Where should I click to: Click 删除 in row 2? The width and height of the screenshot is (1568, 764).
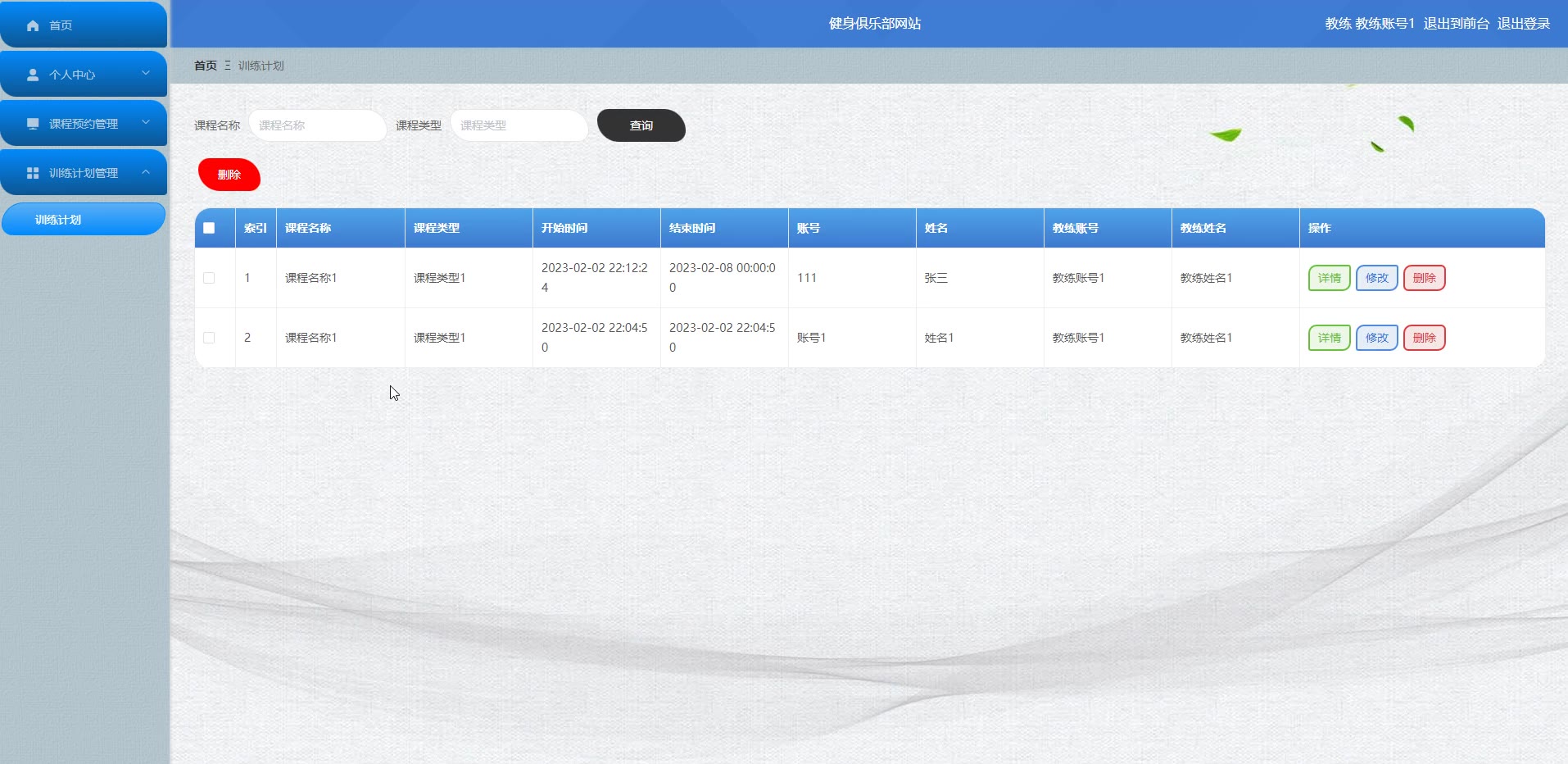pos(1424,338)
